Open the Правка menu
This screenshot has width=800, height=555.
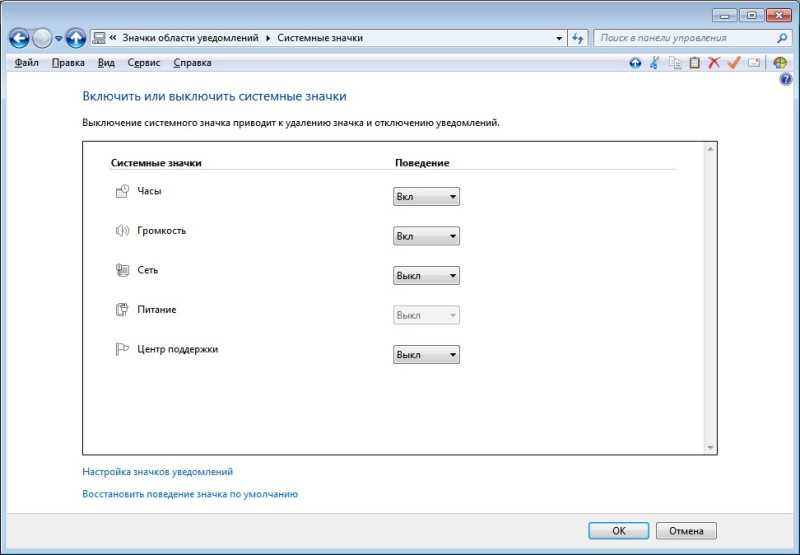point(68,63)
